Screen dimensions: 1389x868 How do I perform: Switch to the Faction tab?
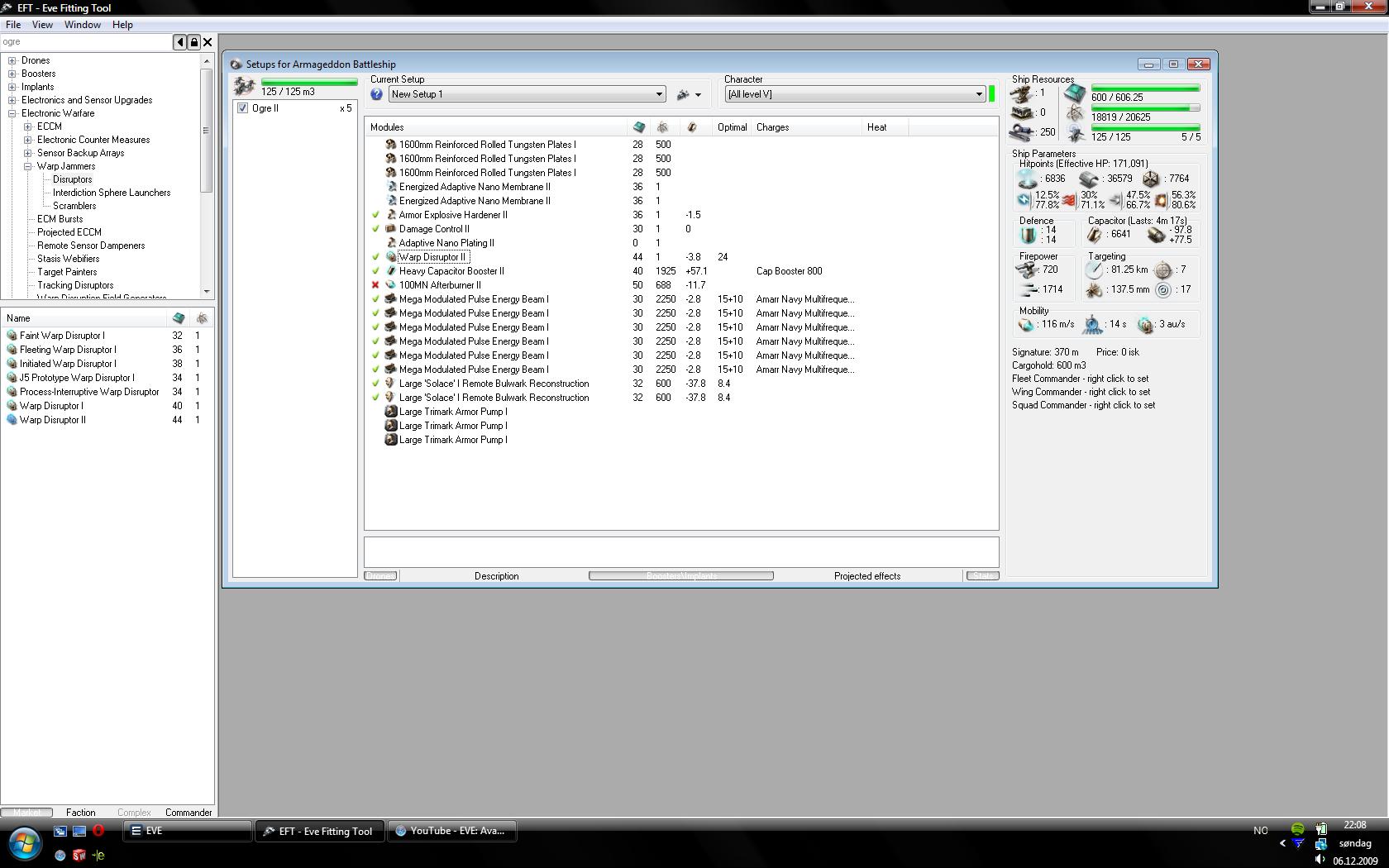81,813
